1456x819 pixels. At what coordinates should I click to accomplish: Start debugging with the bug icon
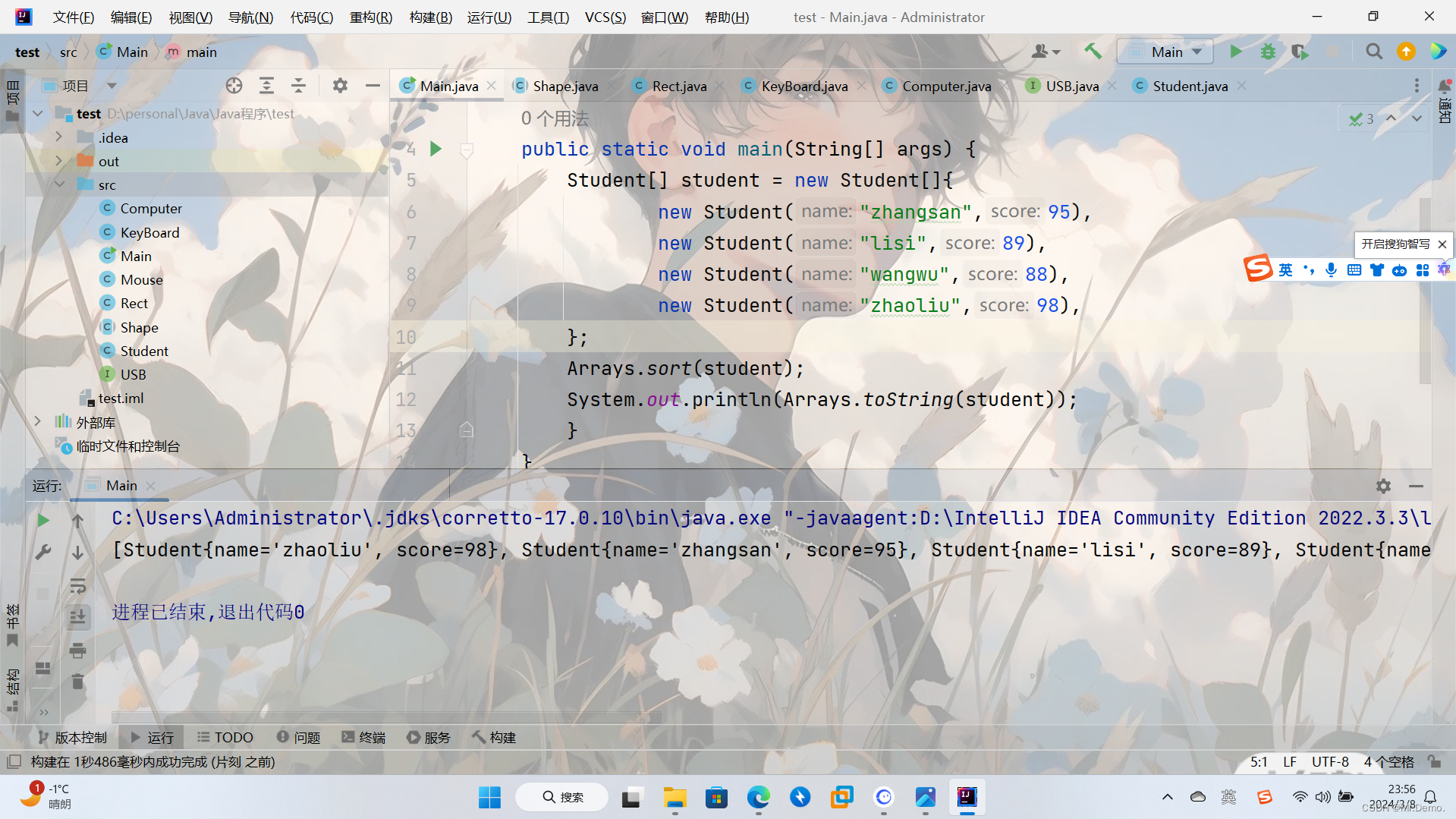tap(1268, 52)
